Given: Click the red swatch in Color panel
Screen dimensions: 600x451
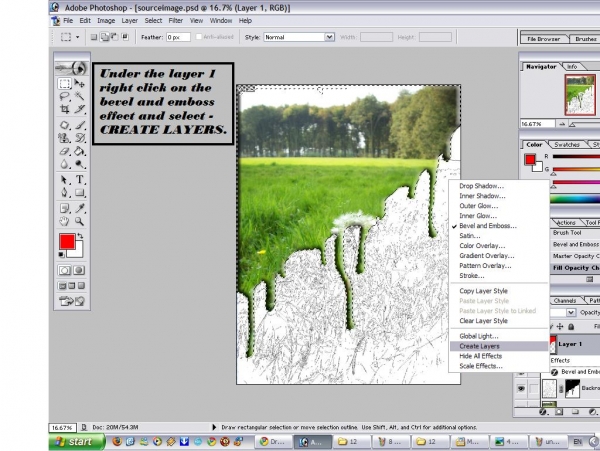Looking at the screenshot, I should point(530,160).
